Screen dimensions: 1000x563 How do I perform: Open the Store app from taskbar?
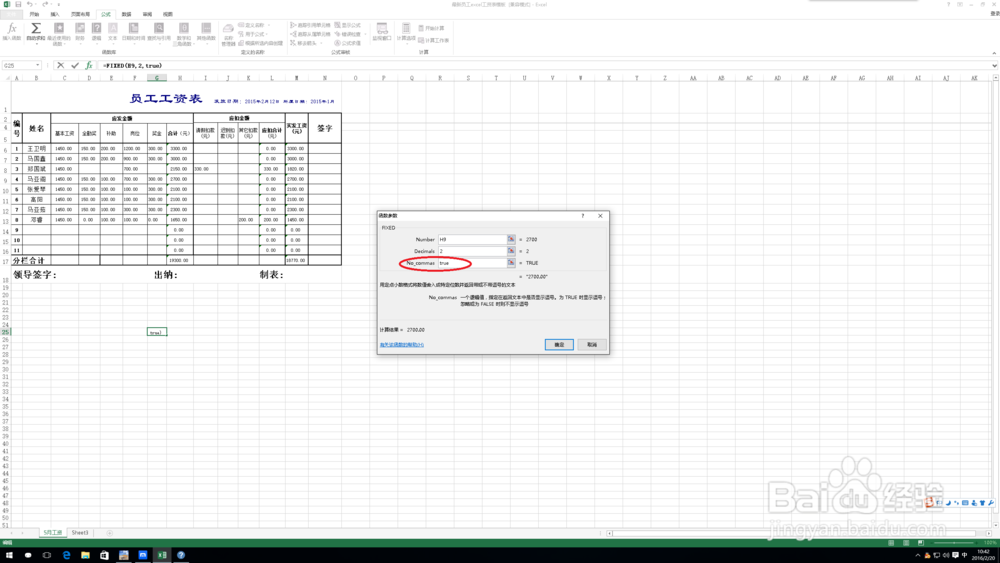(x=105, y=555)
